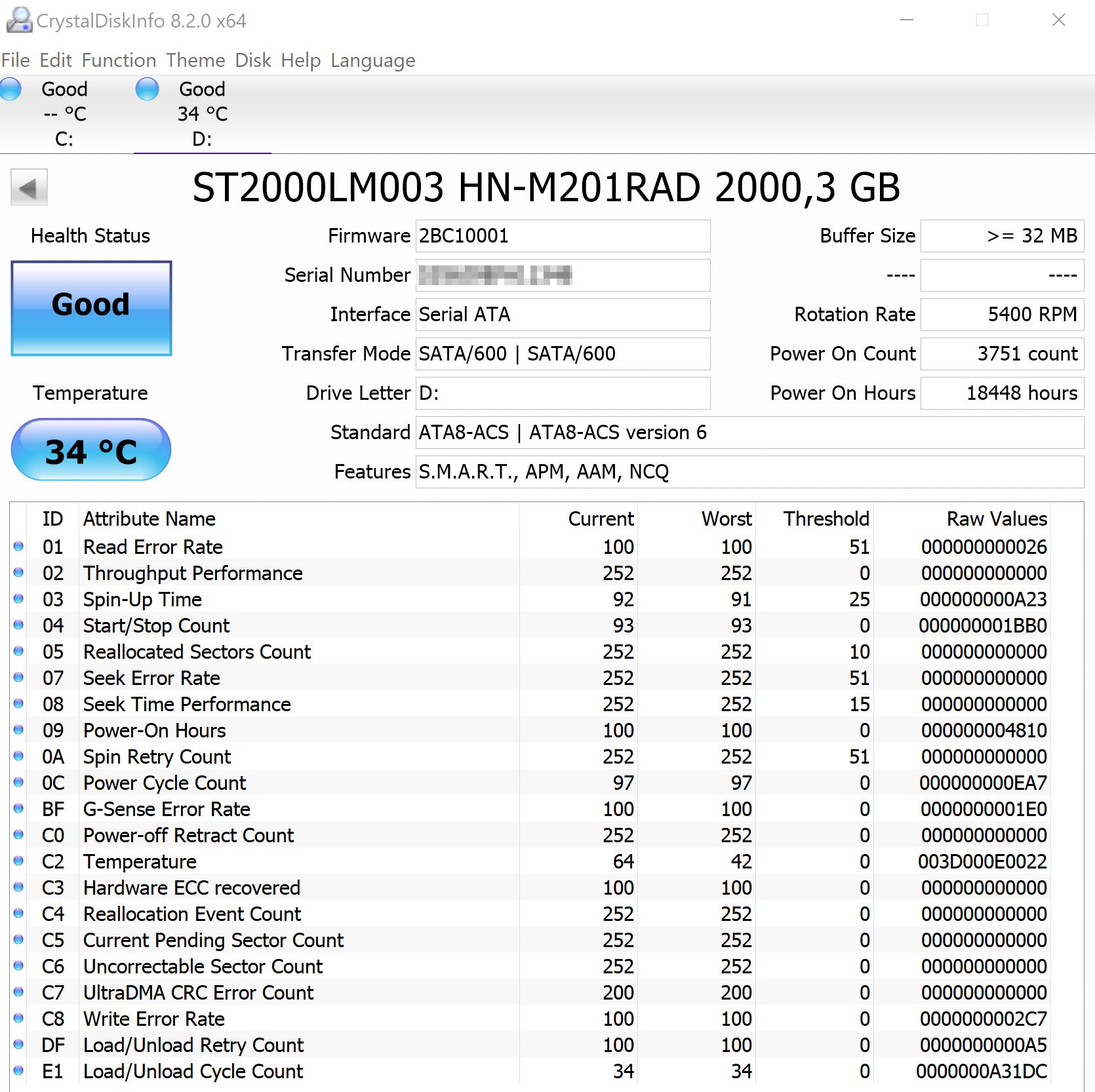Click status dot for Hardware ECC recovered
The height and width of the screenshot is (1092, 1095).
18,887
